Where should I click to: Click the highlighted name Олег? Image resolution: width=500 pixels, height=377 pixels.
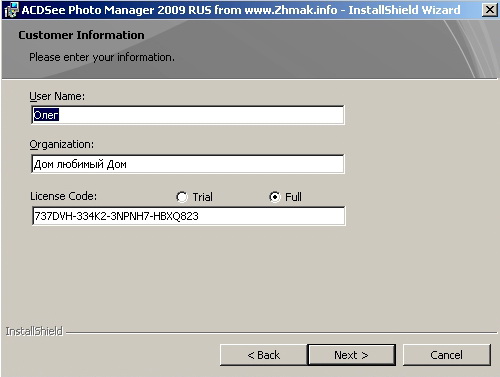tap(46, 115)
